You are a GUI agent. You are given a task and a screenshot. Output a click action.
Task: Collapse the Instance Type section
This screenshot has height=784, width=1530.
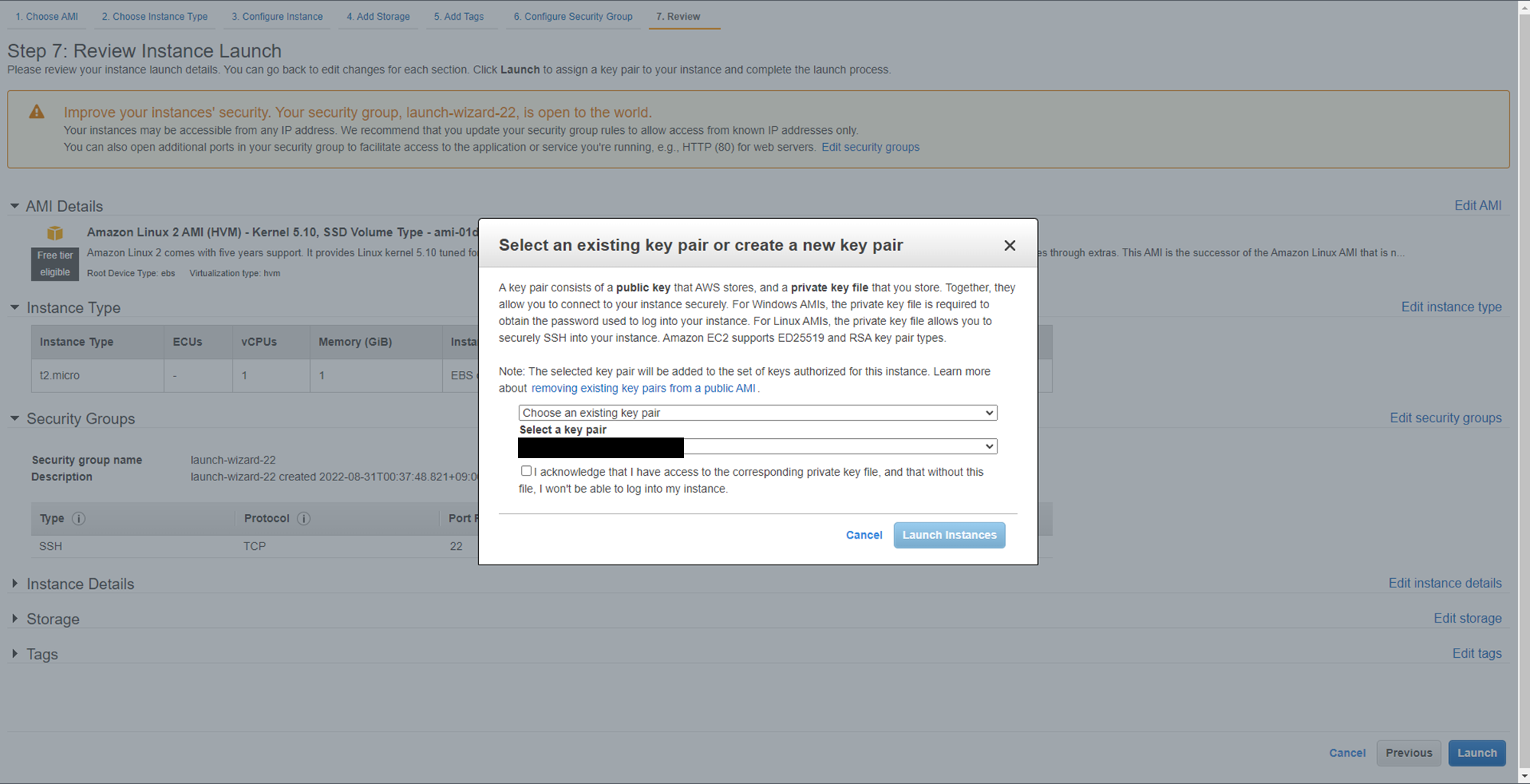(15, 307)
